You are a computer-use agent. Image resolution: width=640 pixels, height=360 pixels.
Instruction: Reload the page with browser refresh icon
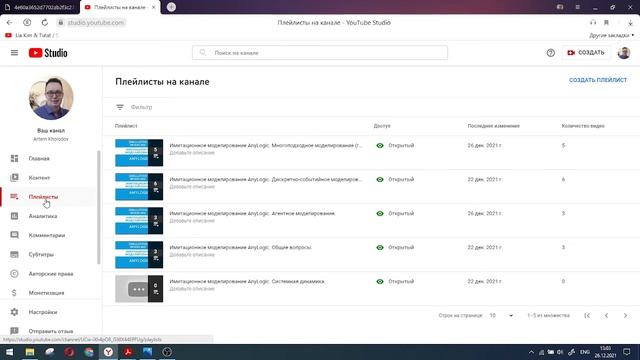point(44,22)
